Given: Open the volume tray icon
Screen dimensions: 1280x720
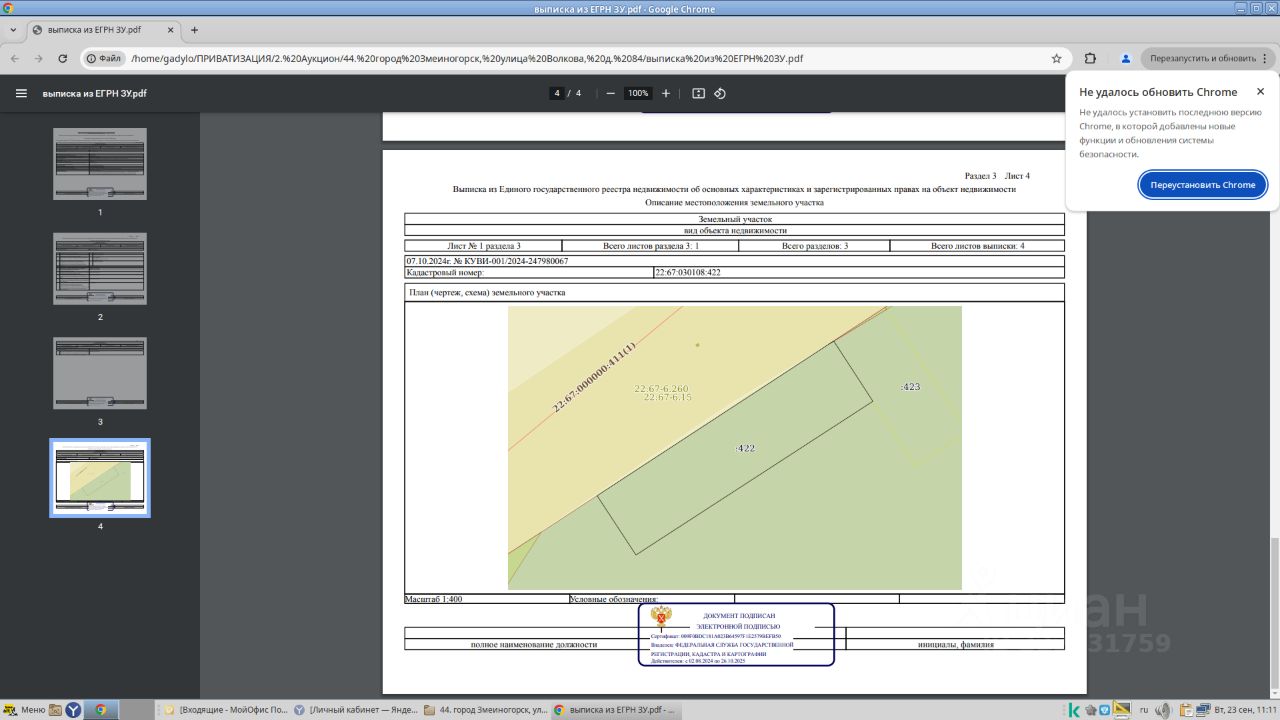Looking at the screenshot, I should point(1162,710).
